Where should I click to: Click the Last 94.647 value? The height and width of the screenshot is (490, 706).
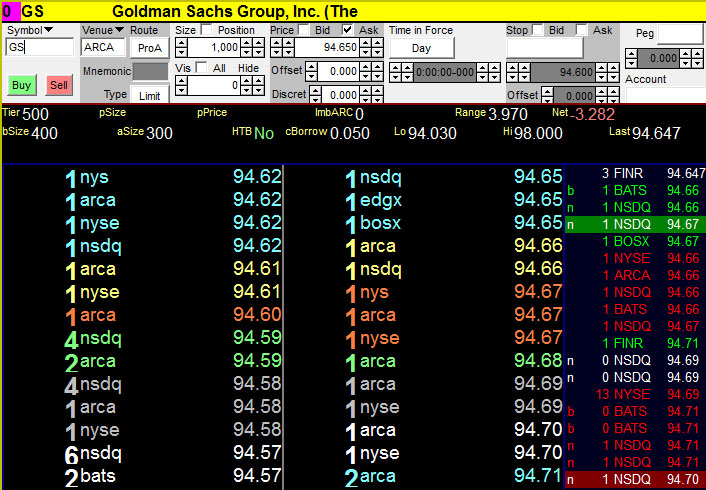tap(656, 133)
